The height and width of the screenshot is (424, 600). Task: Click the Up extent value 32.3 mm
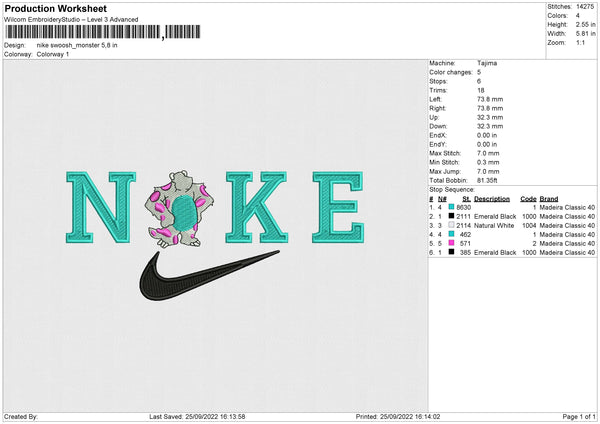tap(490, 117)
